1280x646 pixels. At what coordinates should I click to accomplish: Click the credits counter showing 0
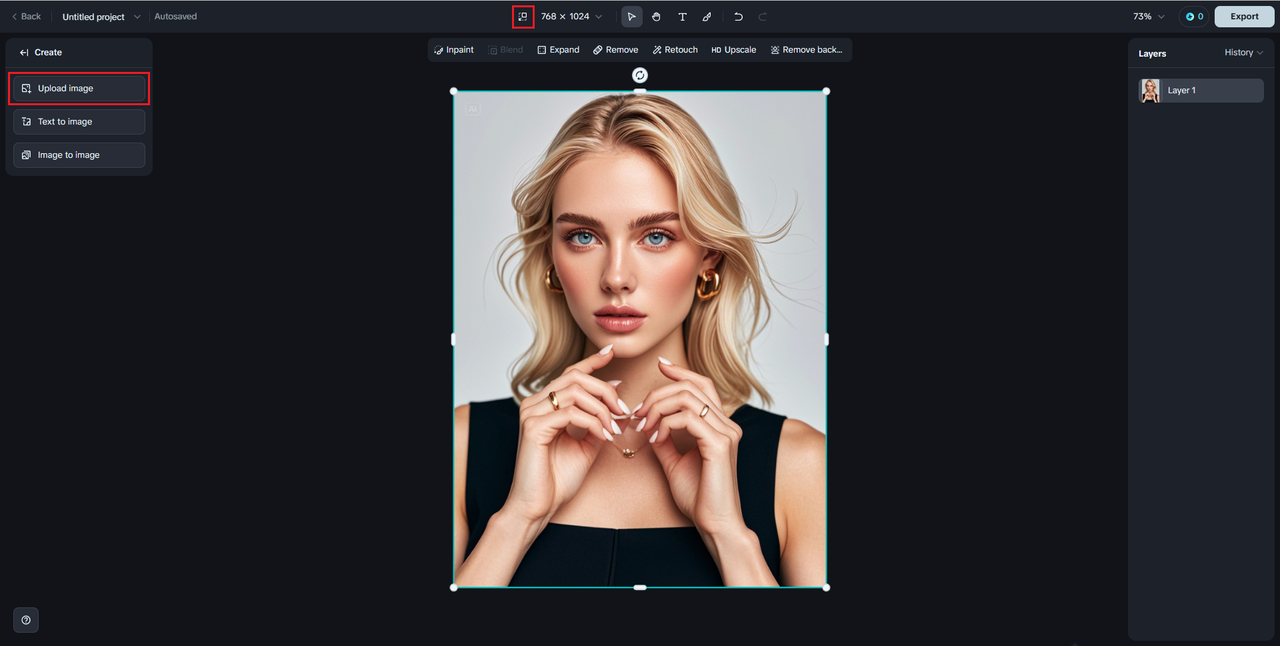pyautogui.click(x=1194, y=17)
